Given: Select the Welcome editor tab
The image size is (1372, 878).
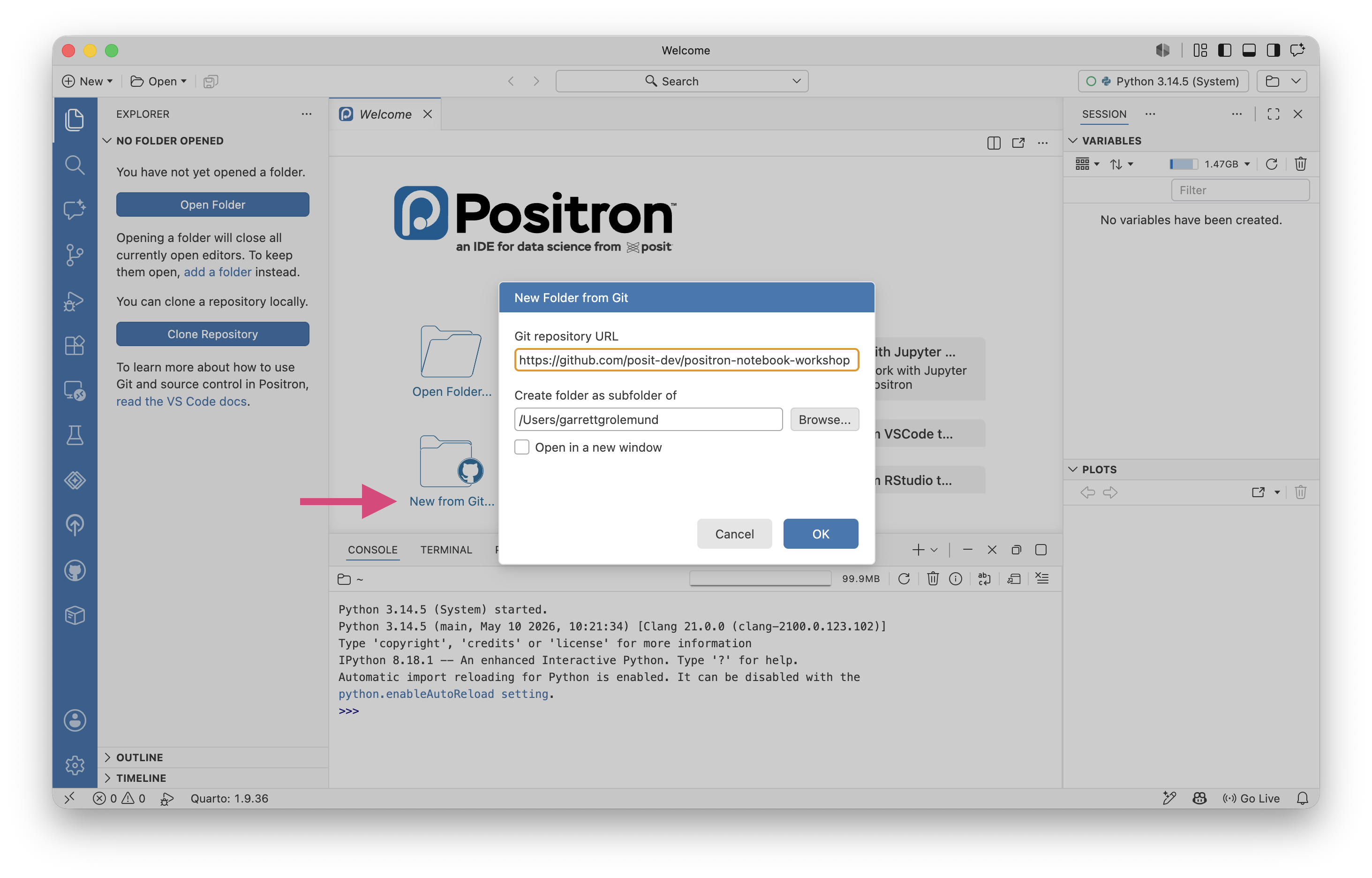Looking at the screenshot, I should tap(385, 114).
